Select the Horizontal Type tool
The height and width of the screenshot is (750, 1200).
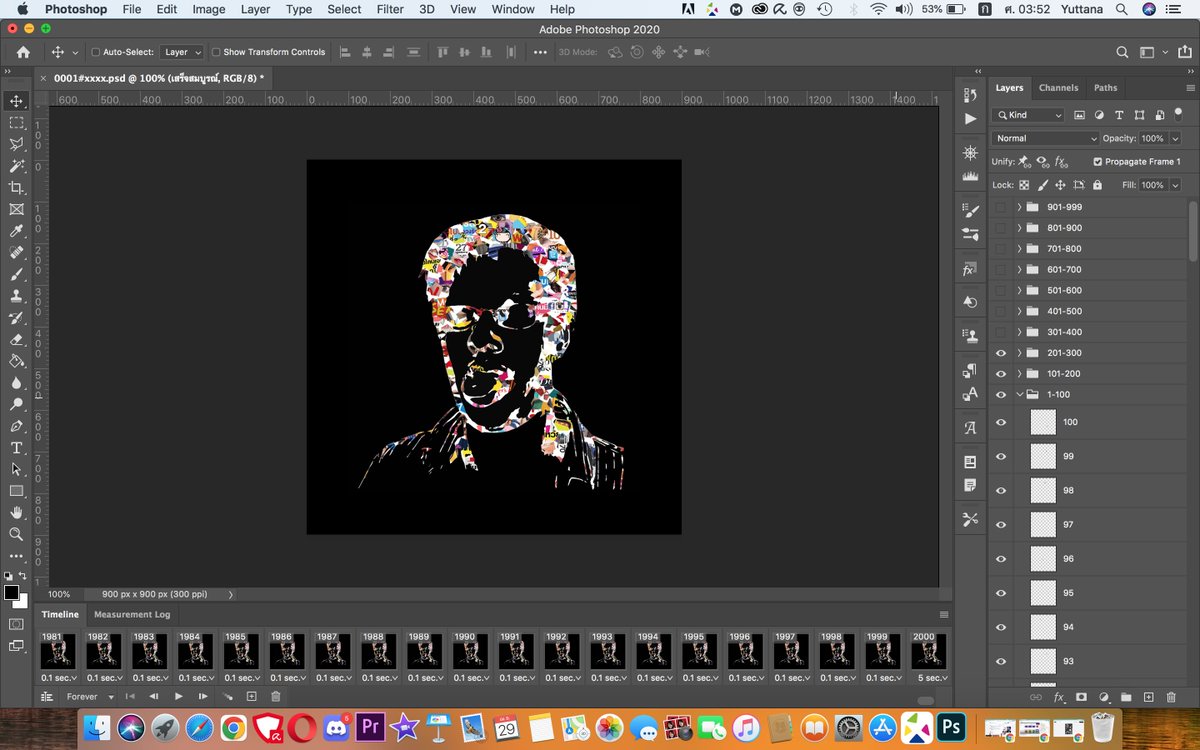click(16, 448)
